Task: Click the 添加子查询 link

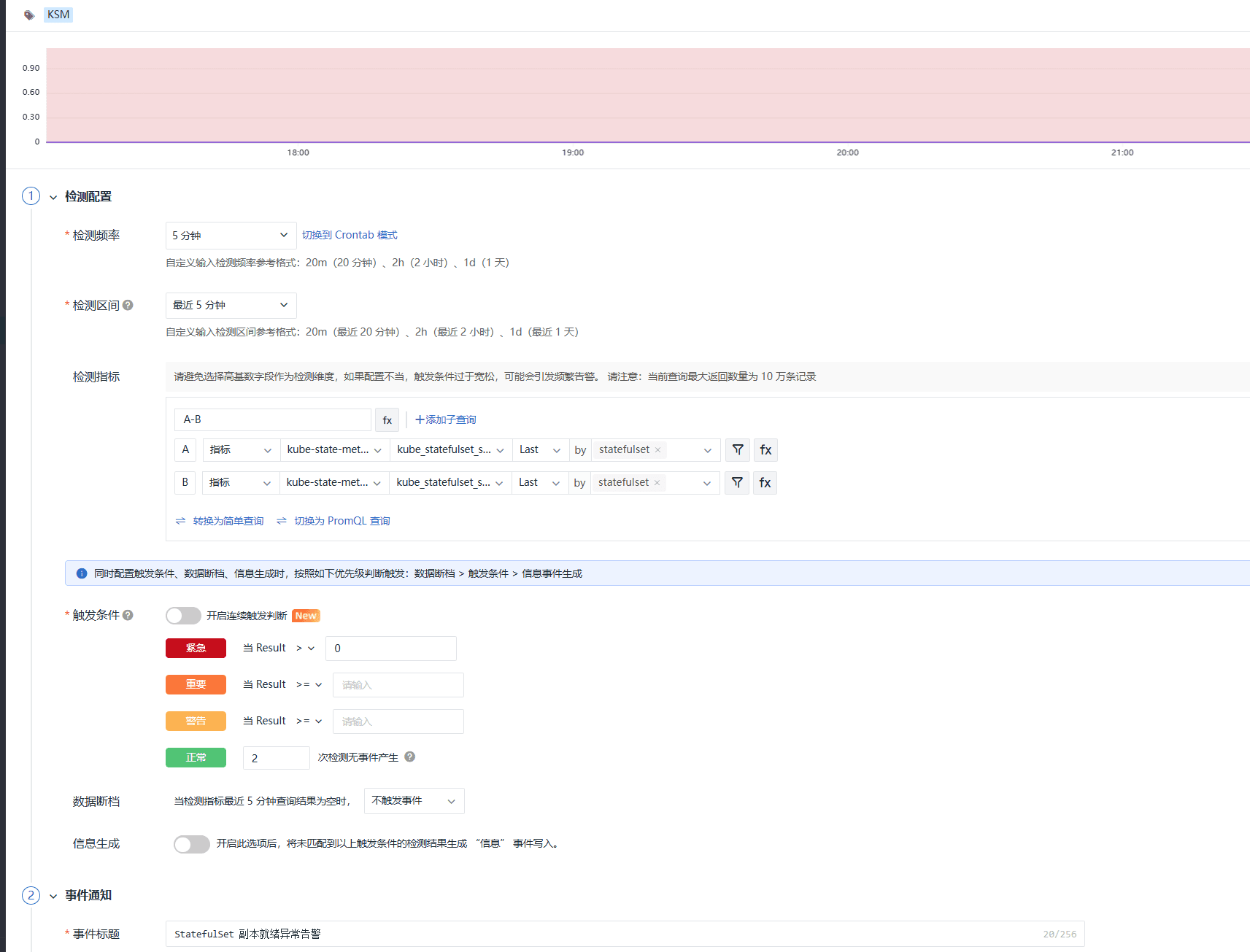Action: coord(446,420)
